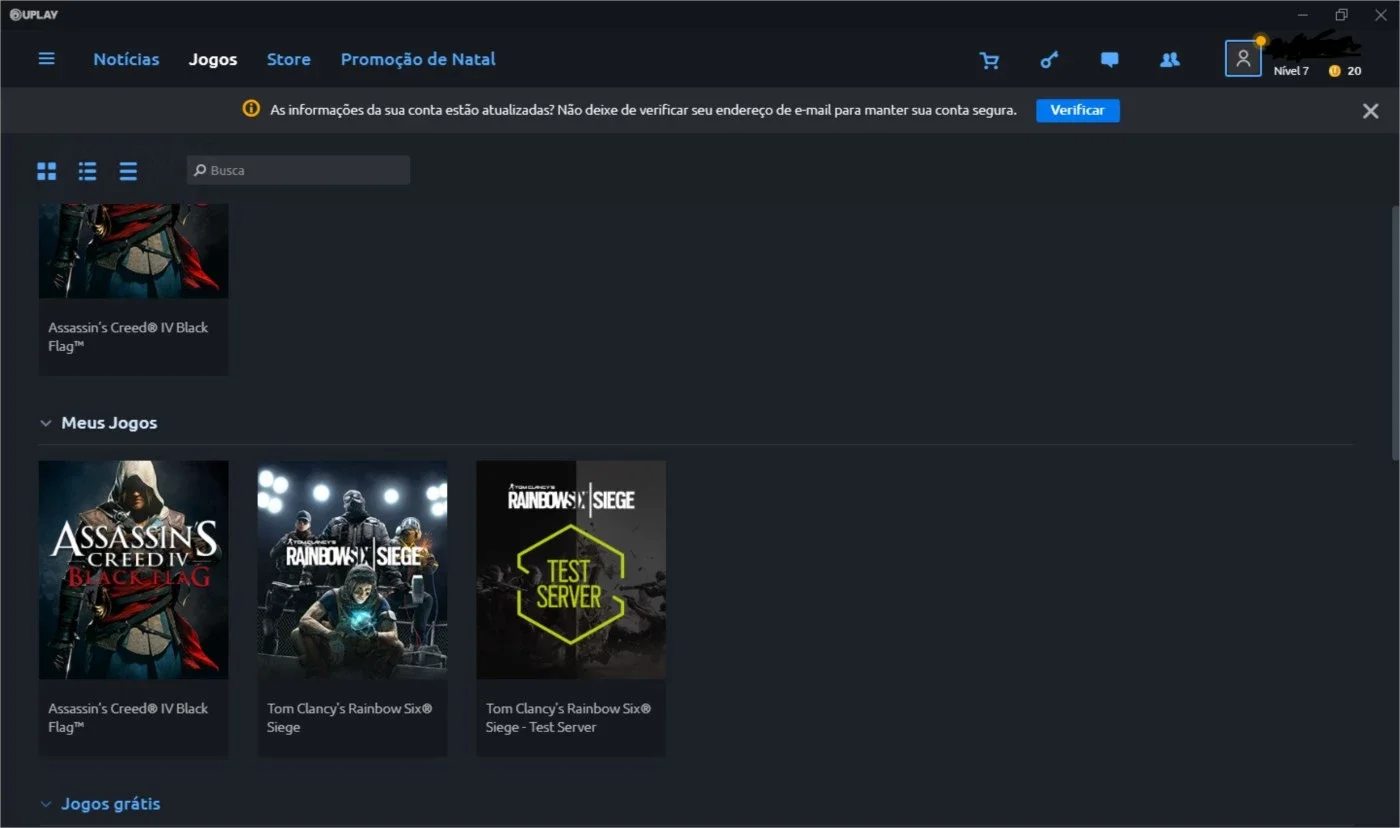Switch to detailed list view
1400x828 pixels.
pyautogui.click(x=88, y=171)
